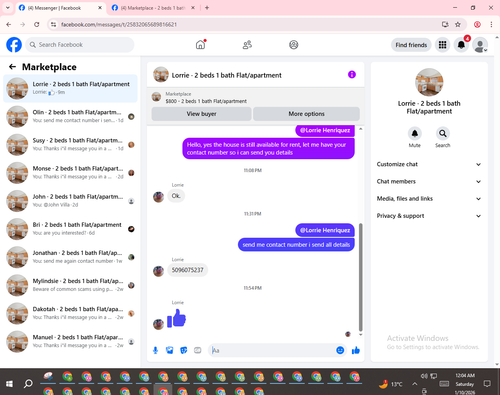500x395 pixels.
Task: Click the phone number message 5096075237
Action: pos(187,270)
